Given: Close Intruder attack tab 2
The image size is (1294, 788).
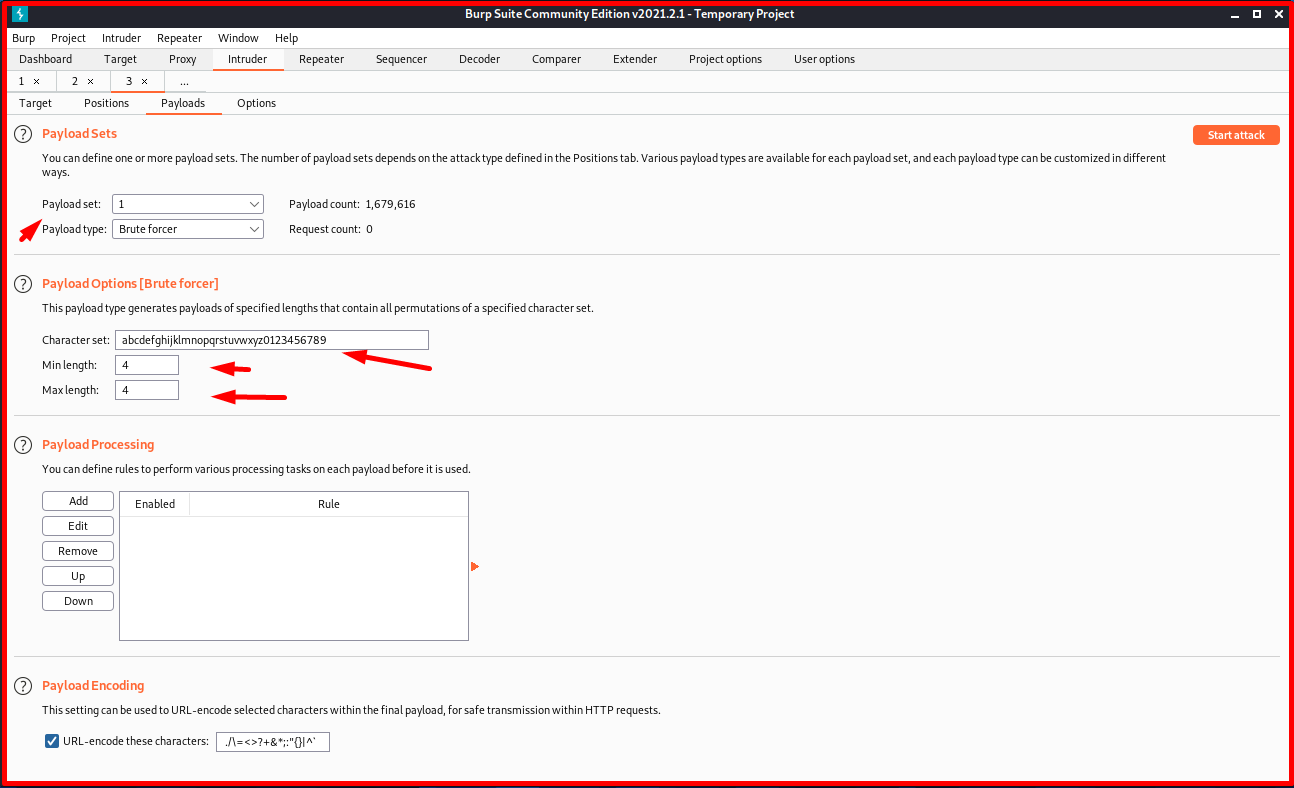Looking at the screenshot, I should click(90, 82).
